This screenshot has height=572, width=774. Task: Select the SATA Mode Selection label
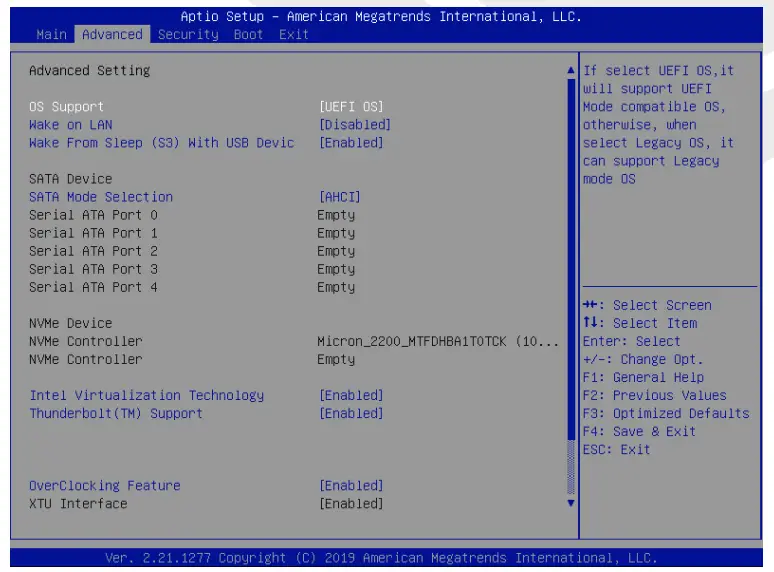[x=101, y=197]
